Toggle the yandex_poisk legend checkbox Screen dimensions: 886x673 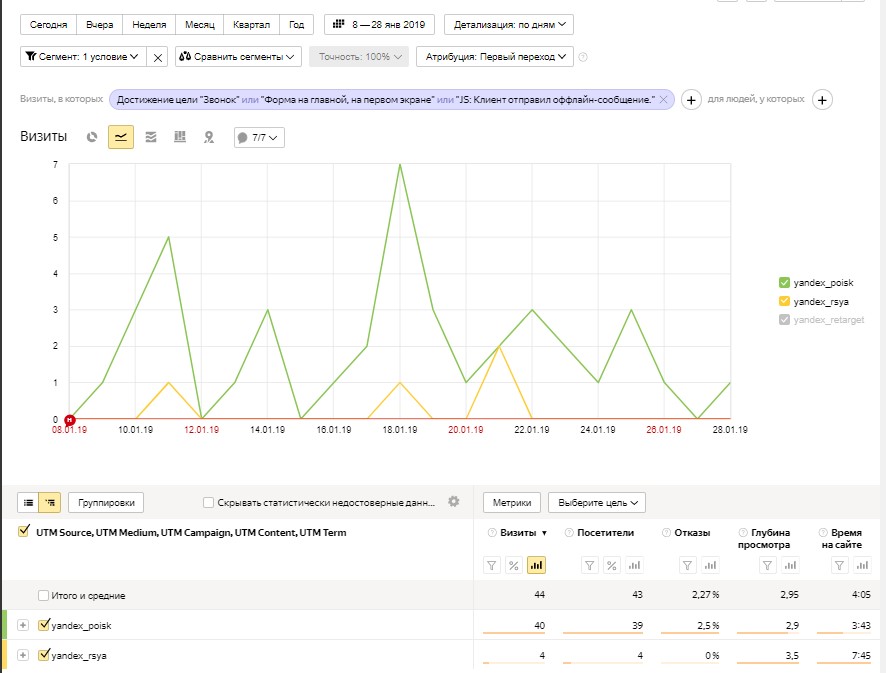pyautogui.click(x=784, y=283)
